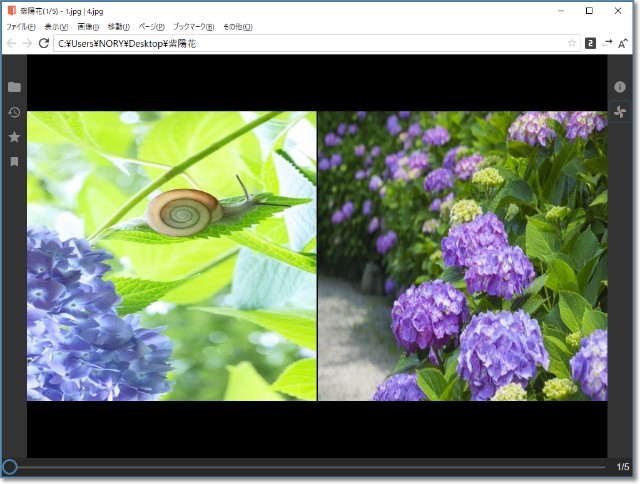Go back with the left arrow button
The image size is (640, 484).
click(x=11, y=44)
